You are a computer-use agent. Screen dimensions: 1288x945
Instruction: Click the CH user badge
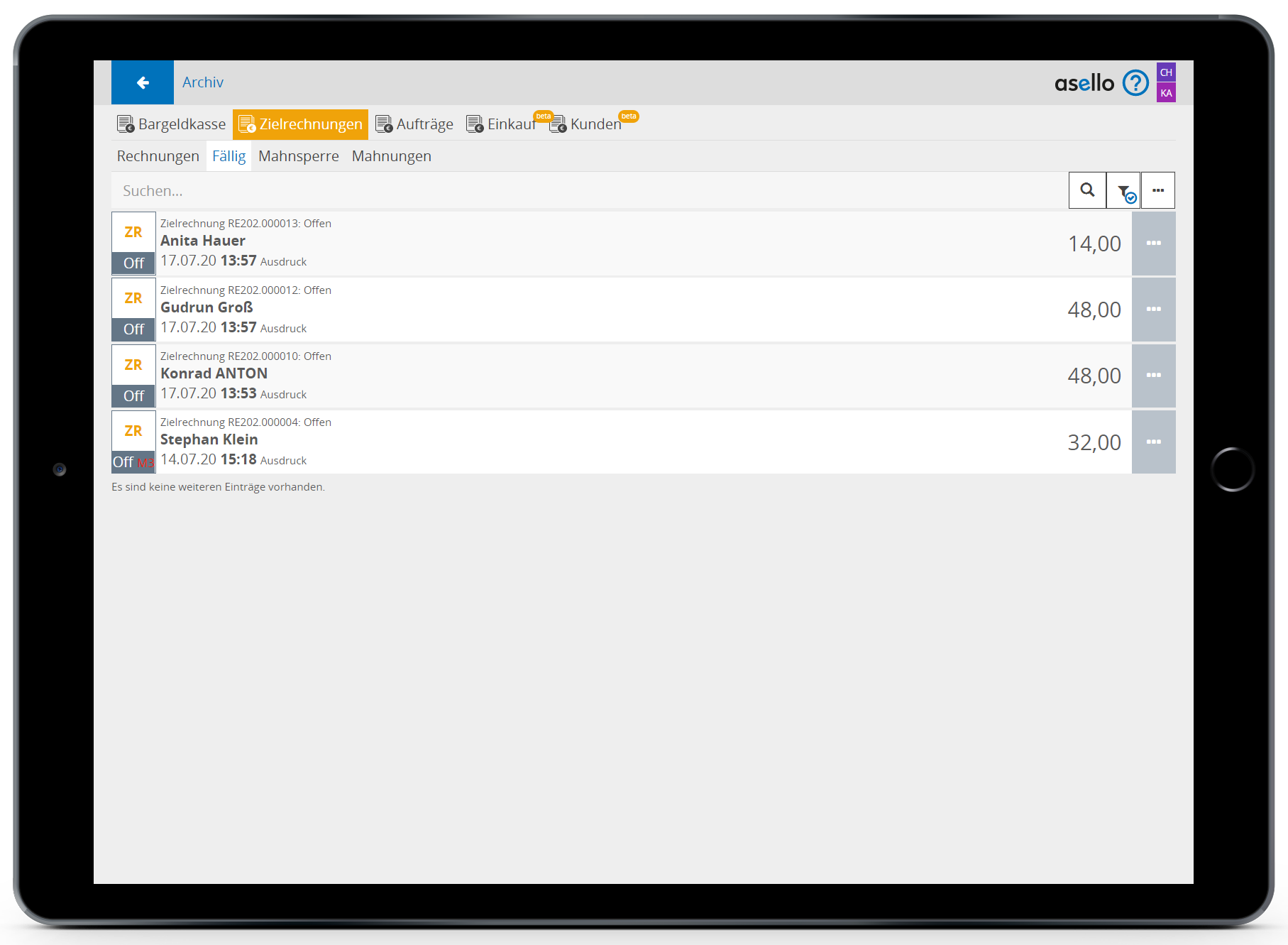tap(1166, 72)
